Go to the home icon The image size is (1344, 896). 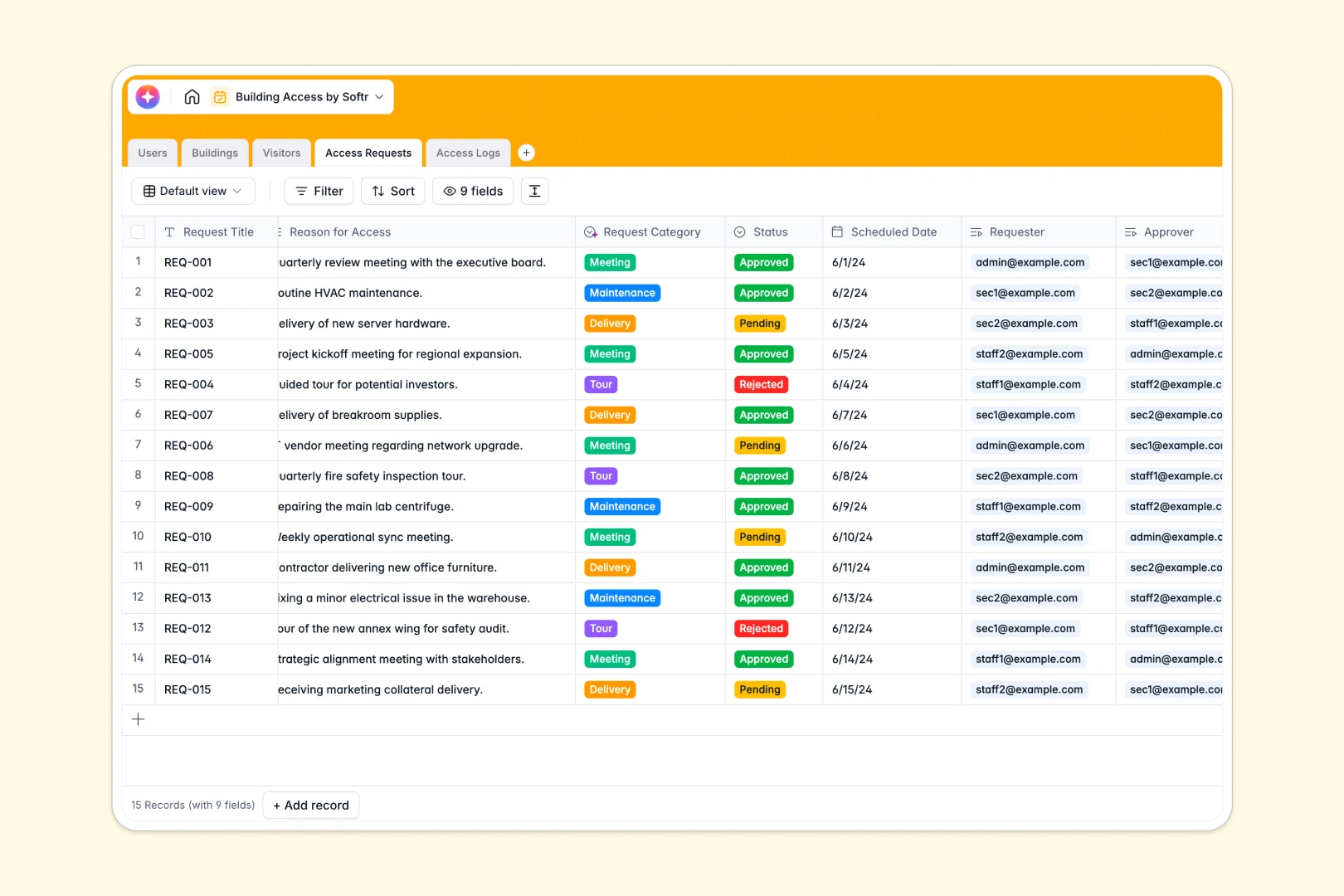click(192, 97)
